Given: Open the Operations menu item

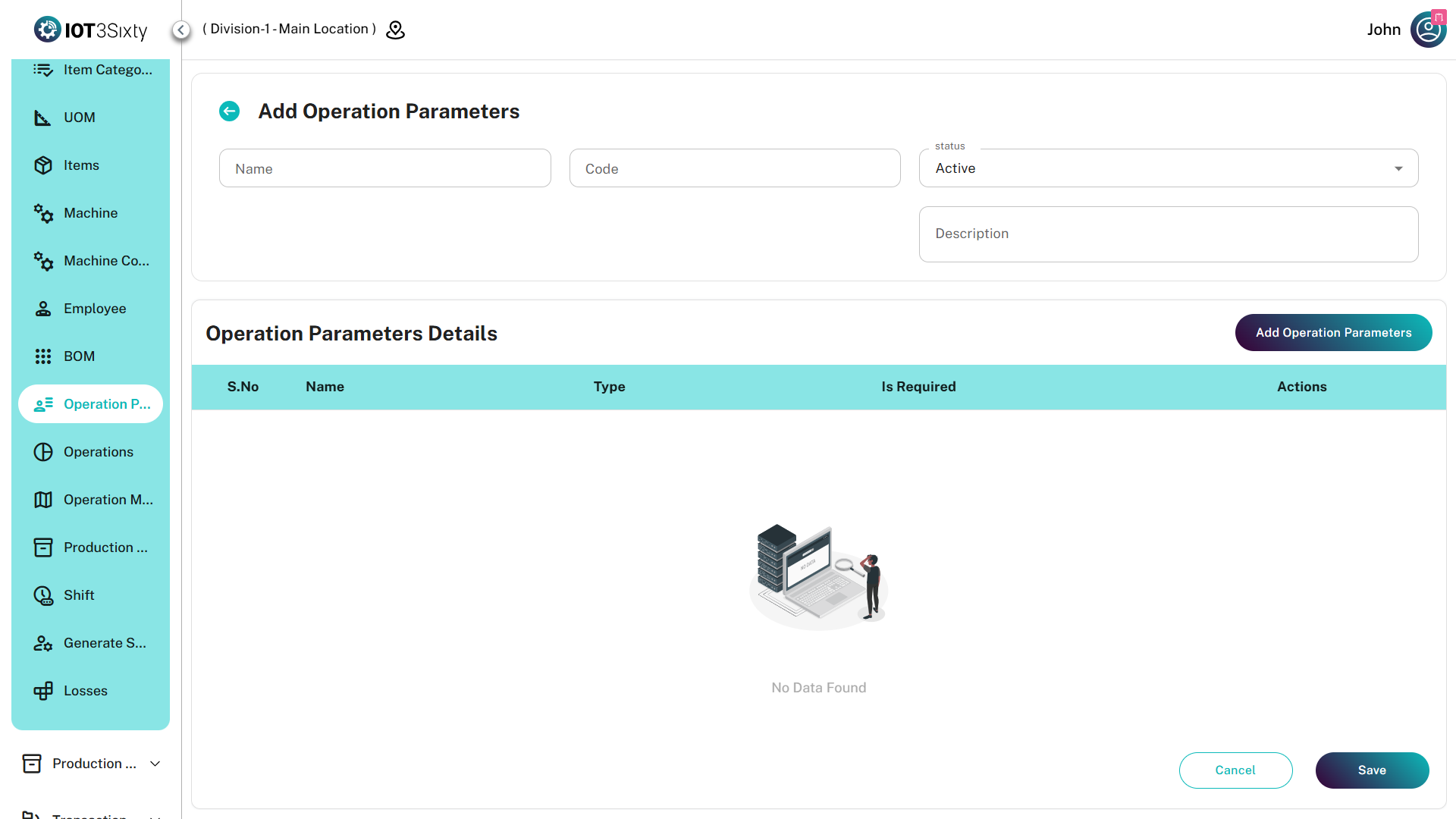Looking at the screenshot, I should point(98,452).
